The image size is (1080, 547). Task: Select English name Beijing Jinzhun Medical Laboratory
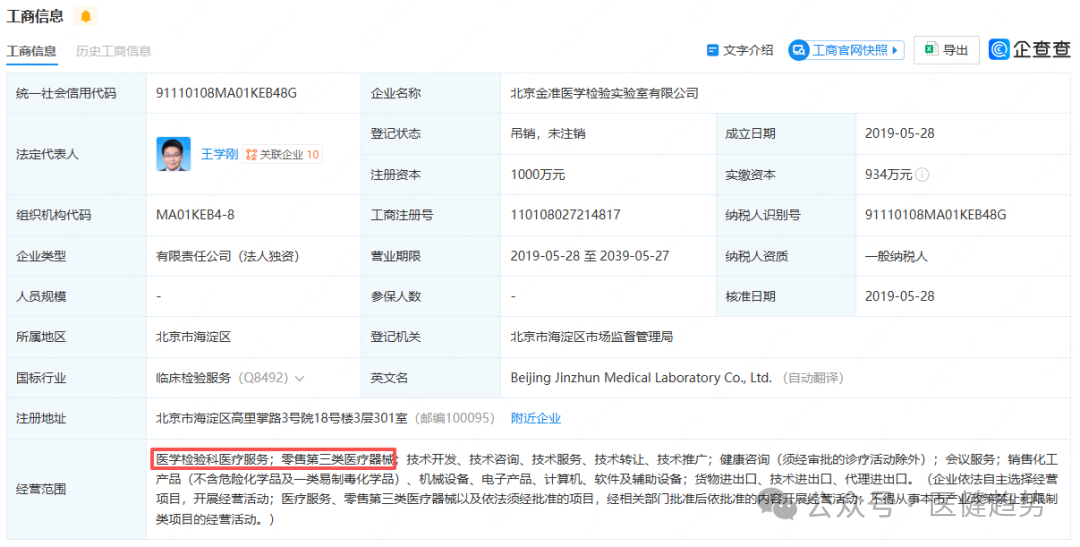point(641,378)
